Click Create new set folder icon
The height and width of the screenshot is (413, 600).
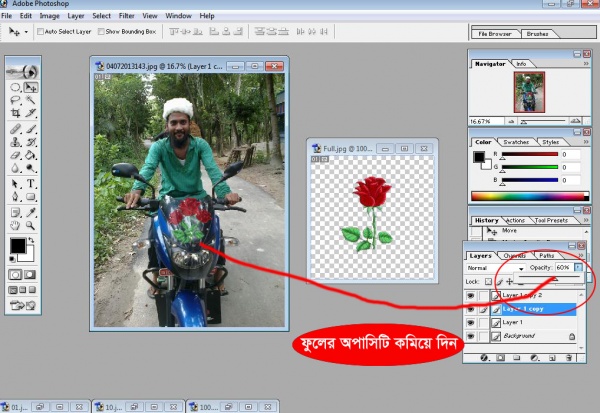coord(517,358)
